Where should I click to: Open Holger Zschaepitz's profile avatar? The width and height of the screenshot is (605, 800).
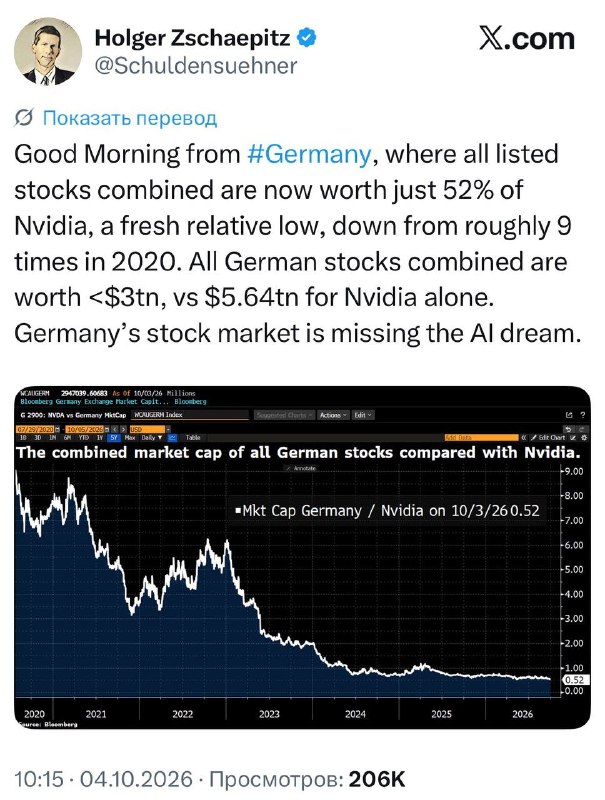[x=47, y=51]
